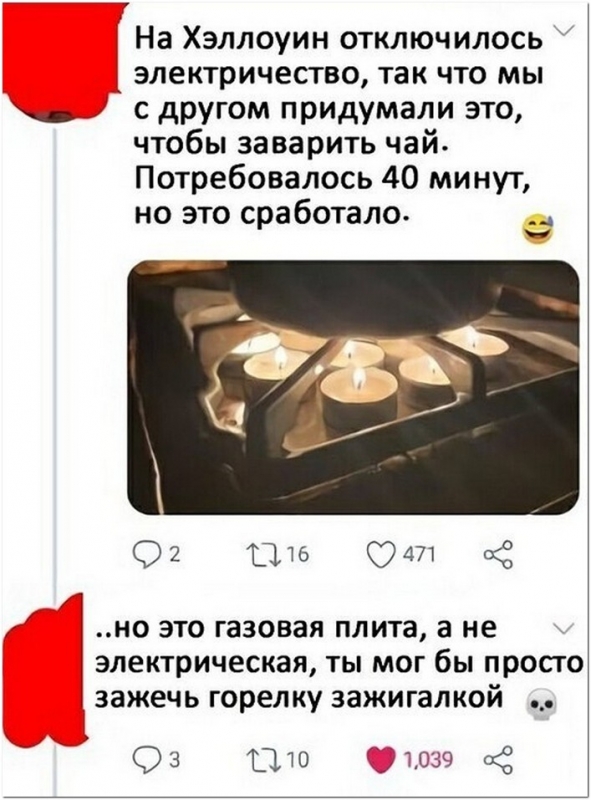Open chevron menu on reply tweet
This screenshot has width=591, height=800.
tap(567, 629)
